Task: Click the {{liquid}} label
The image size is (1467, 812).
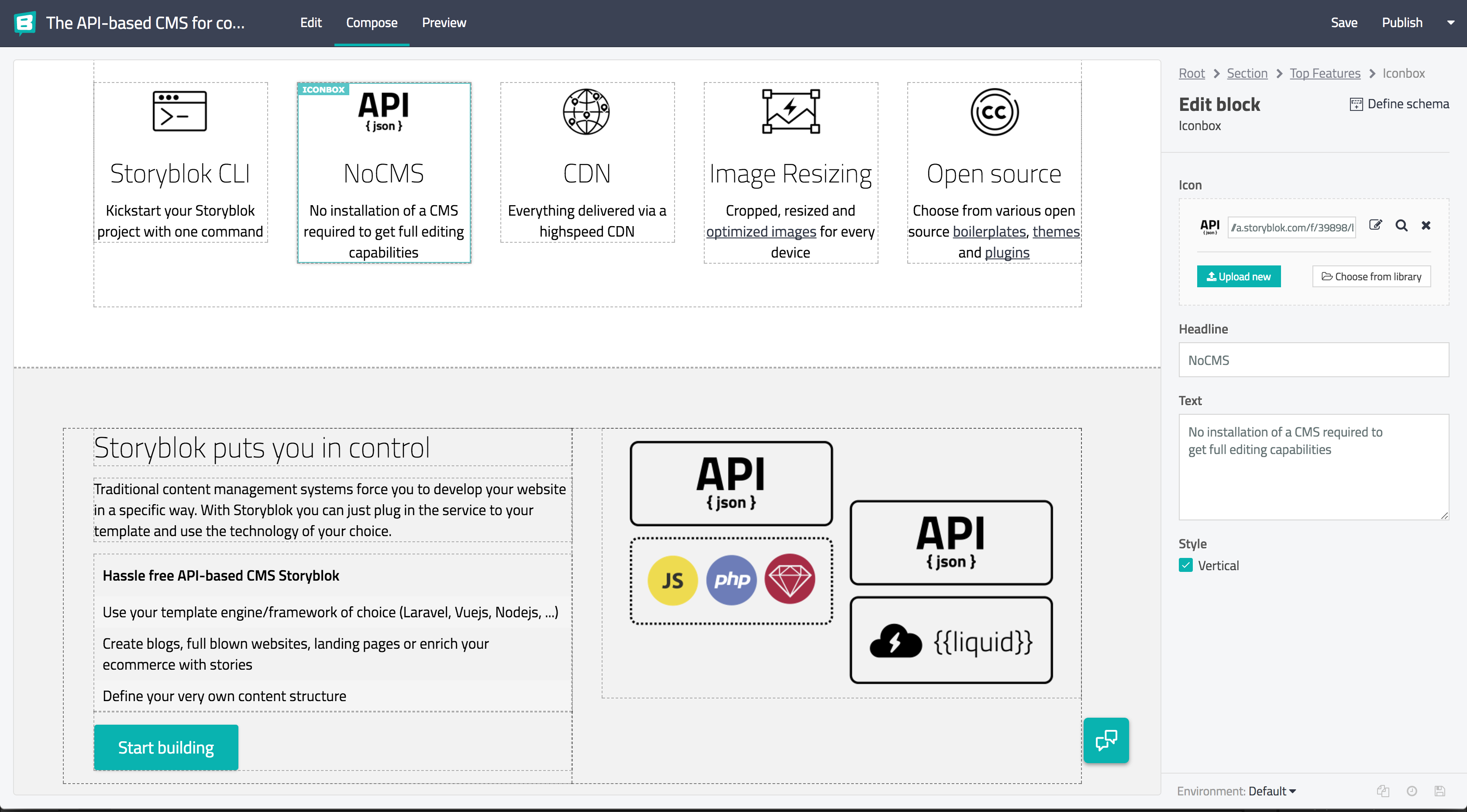Action: [x=983, y=642]
